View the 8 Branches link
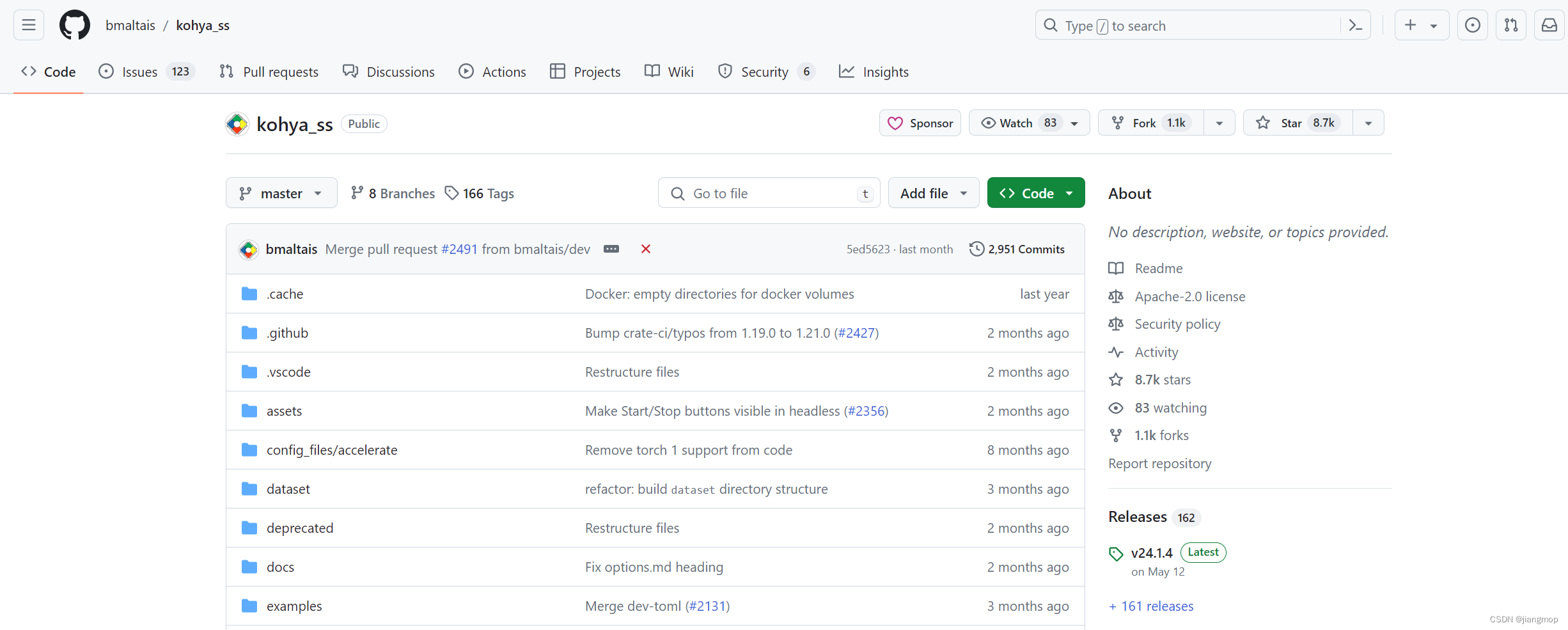Image resolution: width=1568 pixels, height=630 pixels. [393, 193]
